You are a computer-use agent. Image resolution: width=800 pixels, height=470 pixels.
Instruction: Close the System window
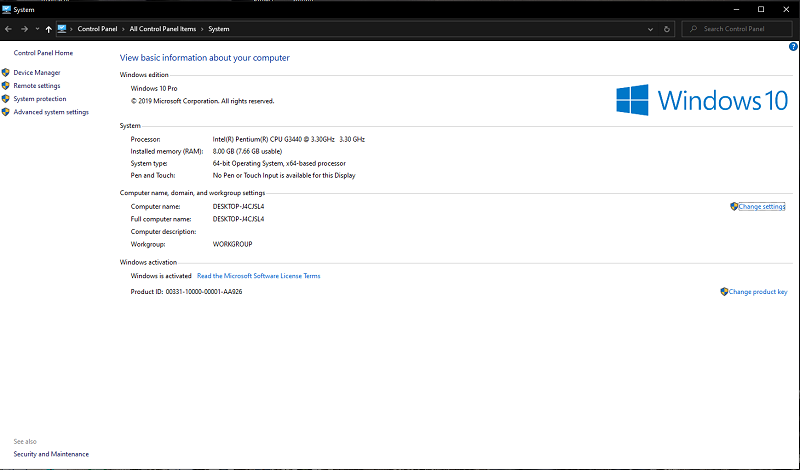[786, 9]
